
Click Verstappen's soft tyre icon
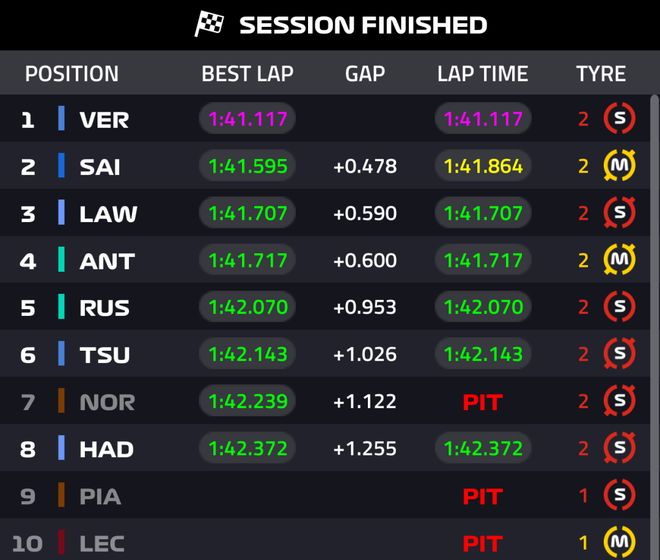click(619, 119)
